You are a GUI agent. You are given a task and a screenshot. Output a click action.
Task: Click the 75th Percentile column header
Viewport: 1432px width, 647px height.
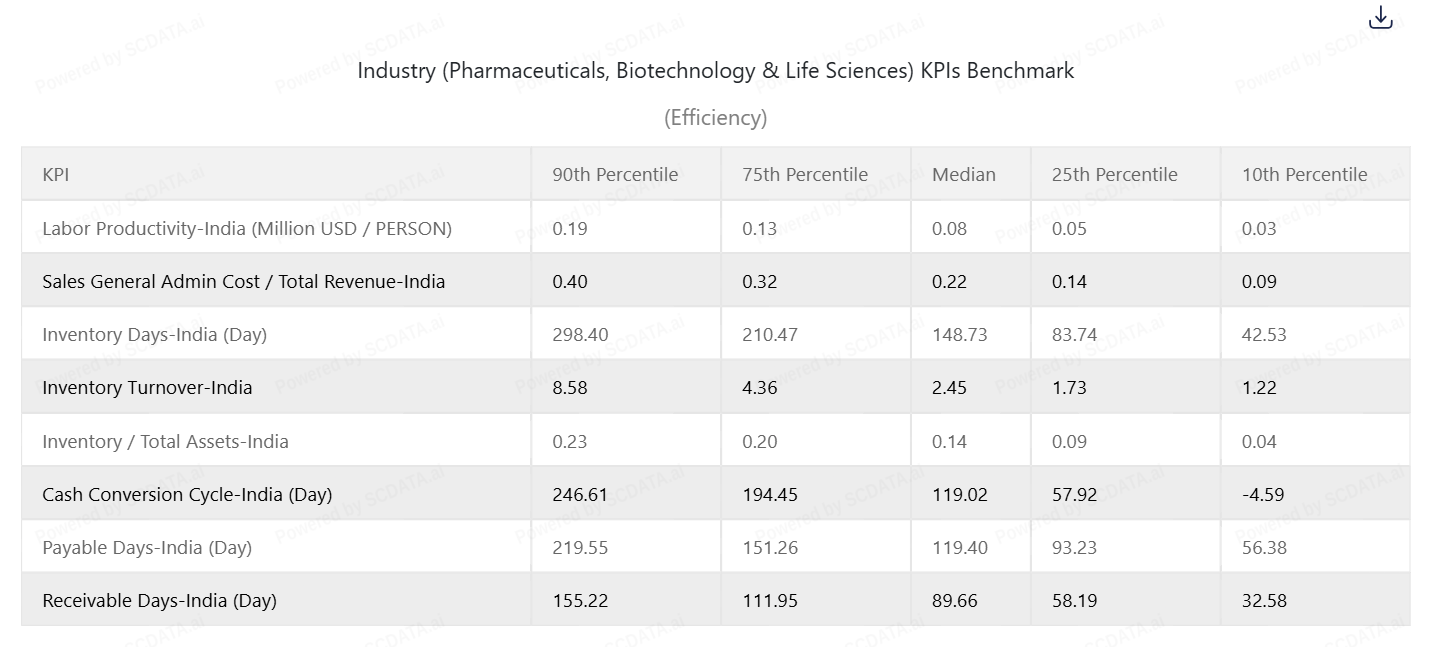[x=805, y=175]
